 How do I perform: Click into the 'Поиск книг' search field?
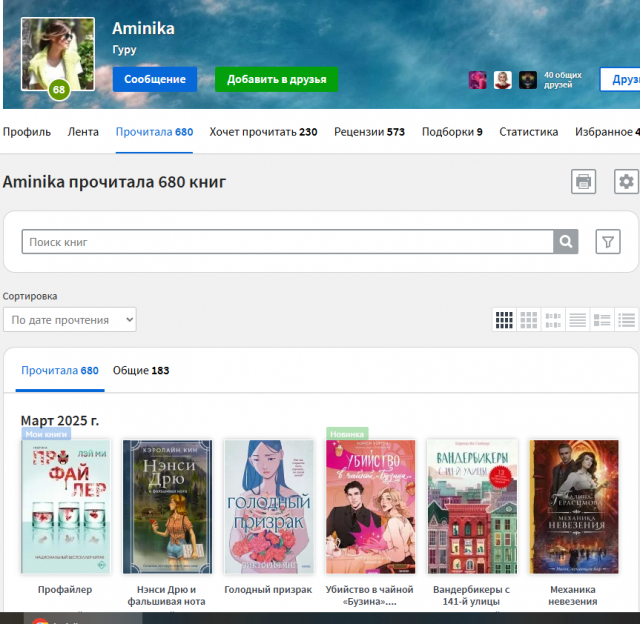(288, 241)
